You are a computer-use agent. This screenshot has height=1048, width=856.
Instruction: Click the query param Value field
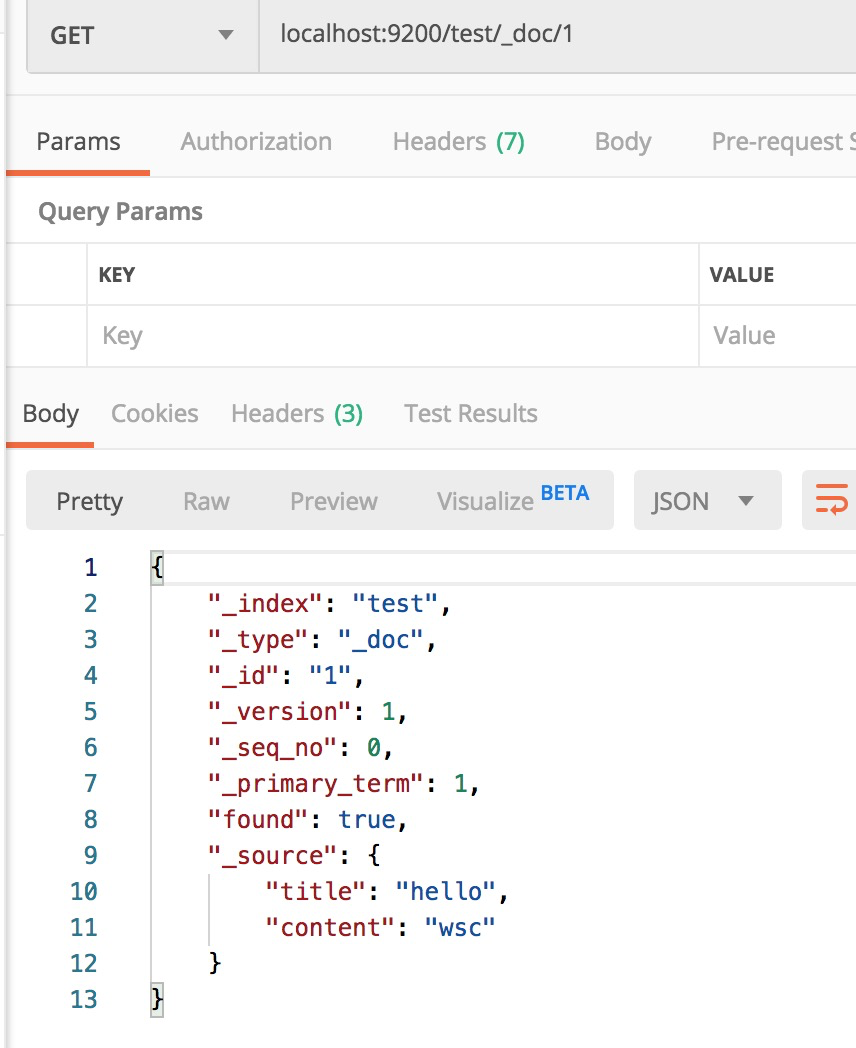tap(778, 336)
